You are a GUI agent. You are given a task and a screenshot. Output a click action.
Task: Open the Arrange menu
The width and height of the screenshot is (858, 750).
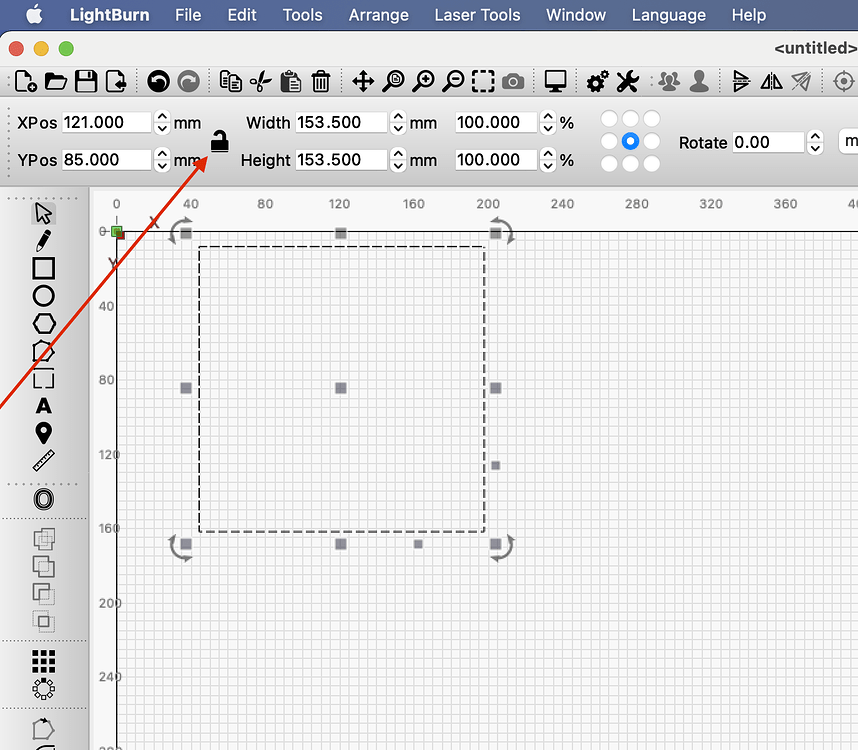378,15
